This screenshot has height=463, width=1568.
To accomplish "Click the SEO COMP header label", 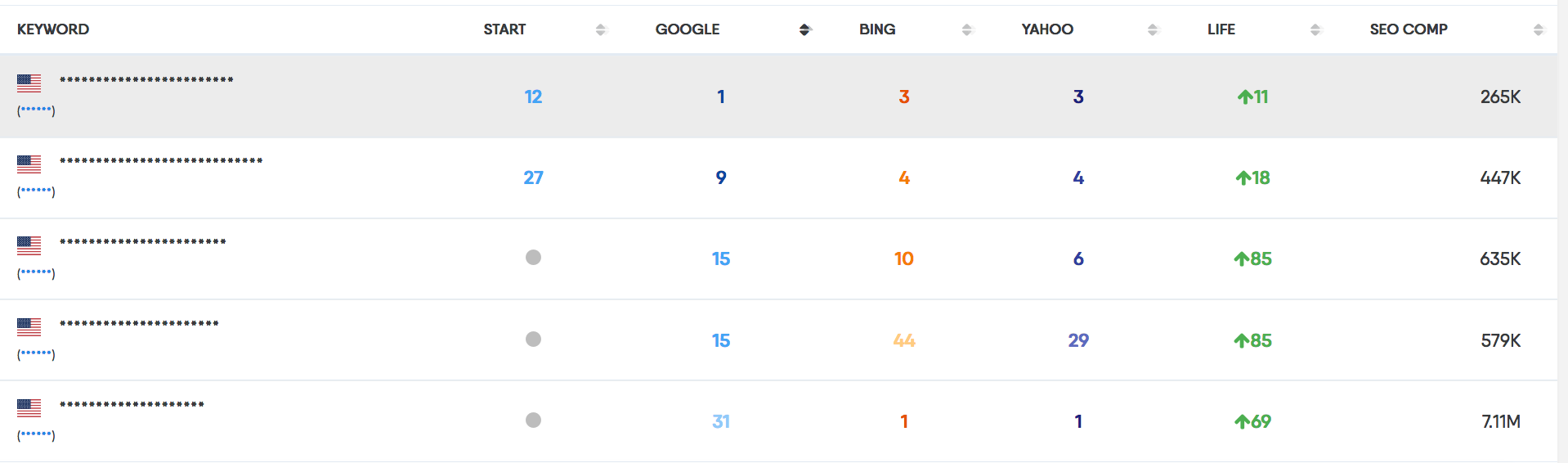I will click(1409, 29).
